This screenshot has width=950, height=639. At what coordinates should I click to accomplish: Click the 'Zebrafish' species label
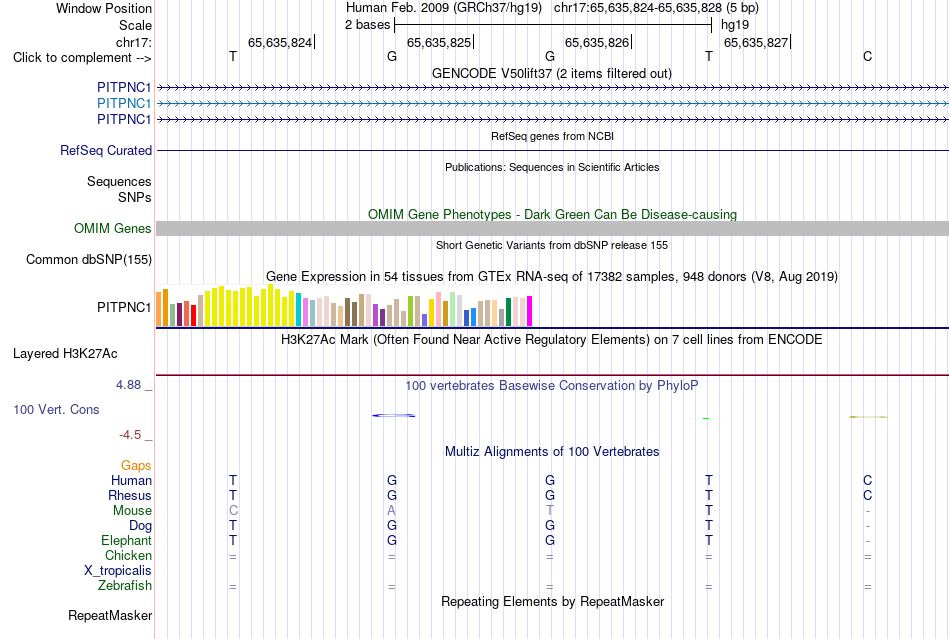click(125, 586)
